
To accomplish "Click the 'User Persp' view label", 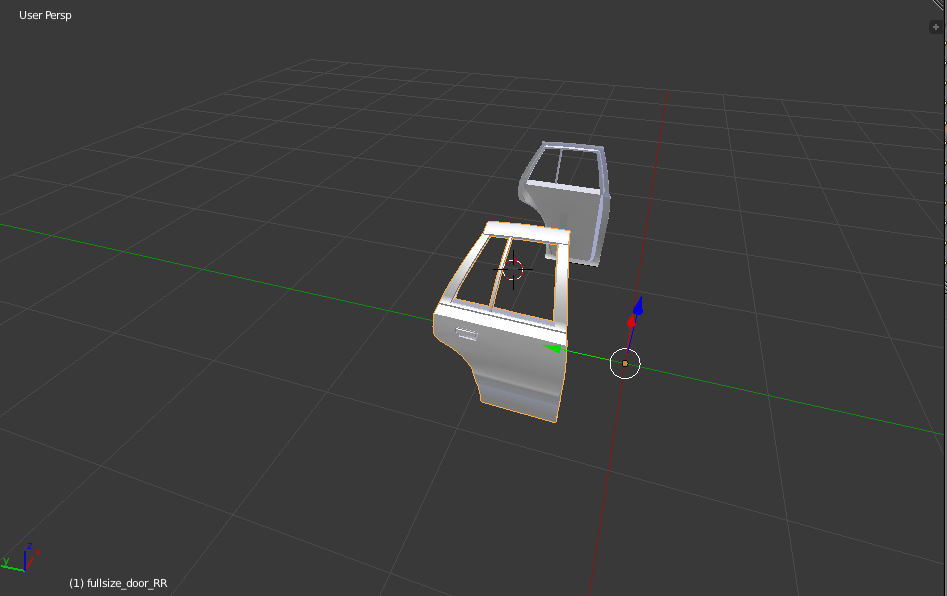I will click(x=45, y=15).
